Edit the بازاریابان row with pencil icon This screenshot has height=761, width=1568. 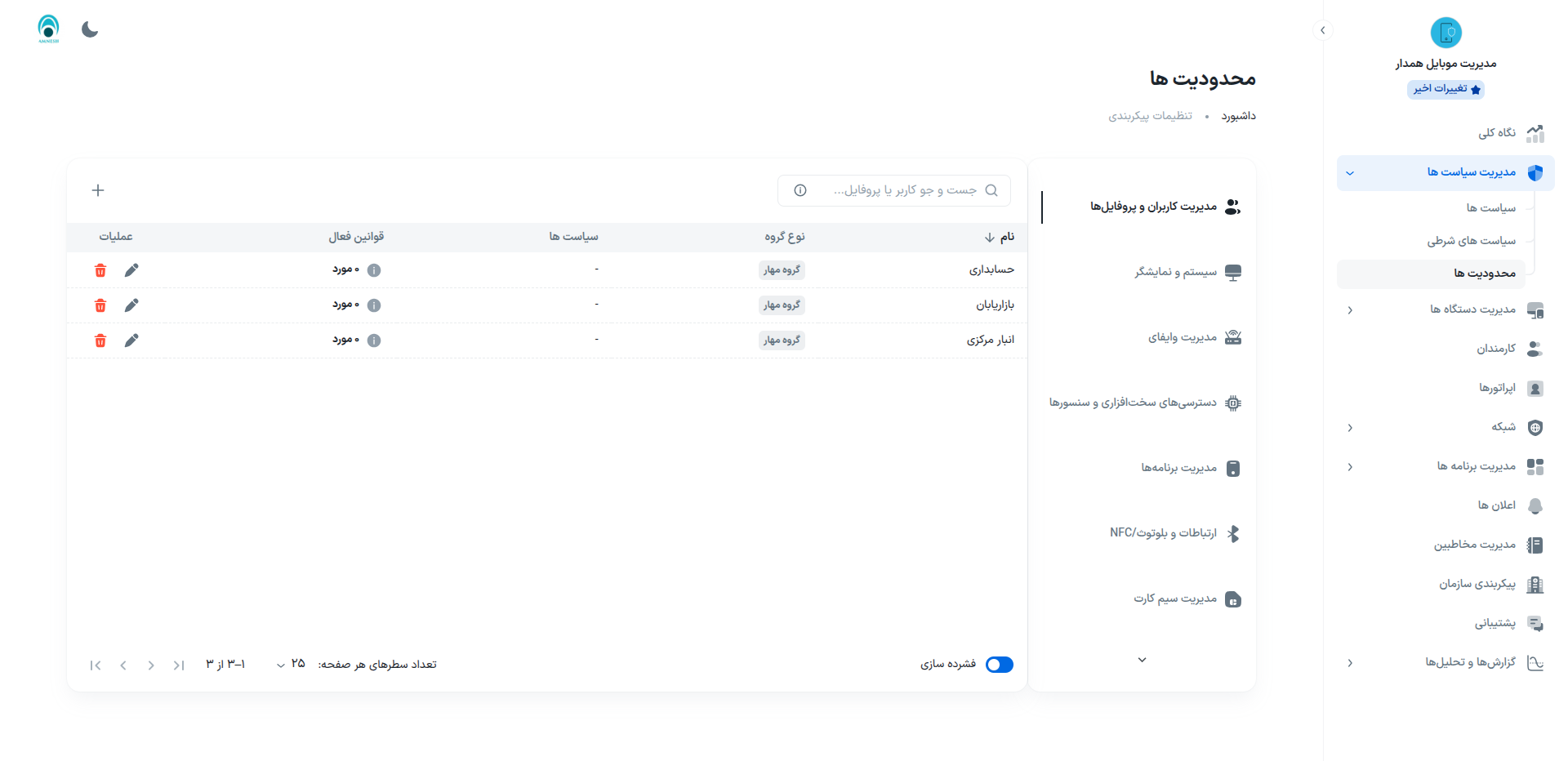[131, 305]
